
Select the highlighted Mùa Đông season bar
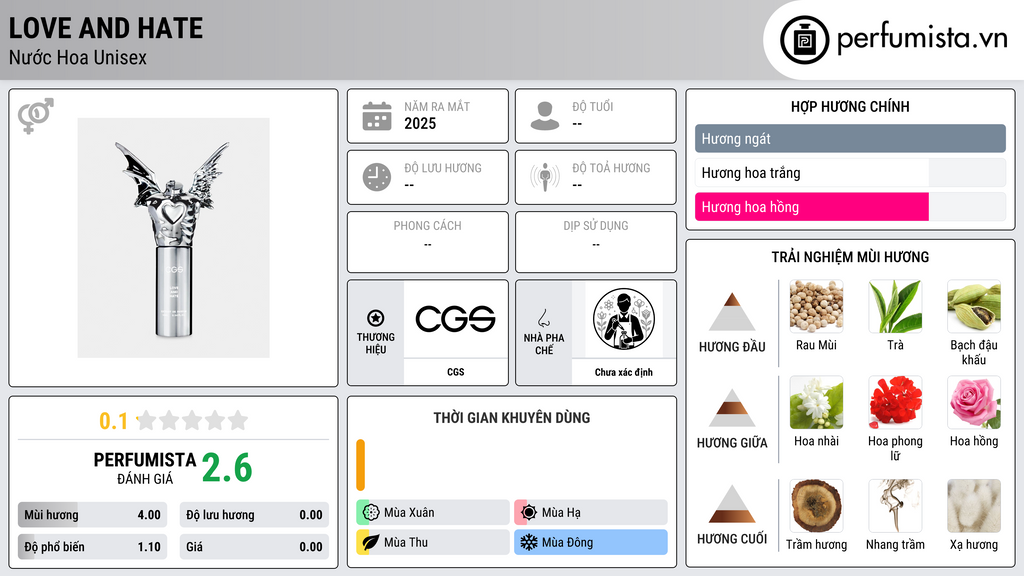[x=591, y=542]
